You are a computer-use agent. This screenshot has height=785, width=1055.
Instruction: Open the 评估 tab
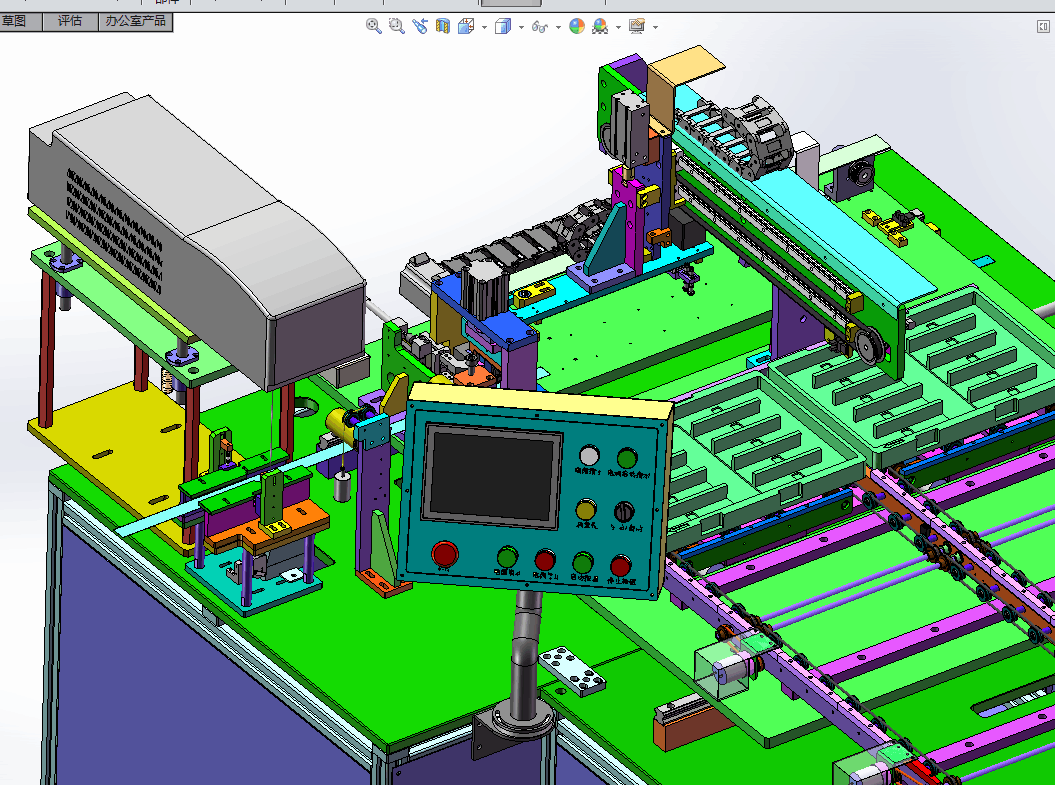(70, 21)
